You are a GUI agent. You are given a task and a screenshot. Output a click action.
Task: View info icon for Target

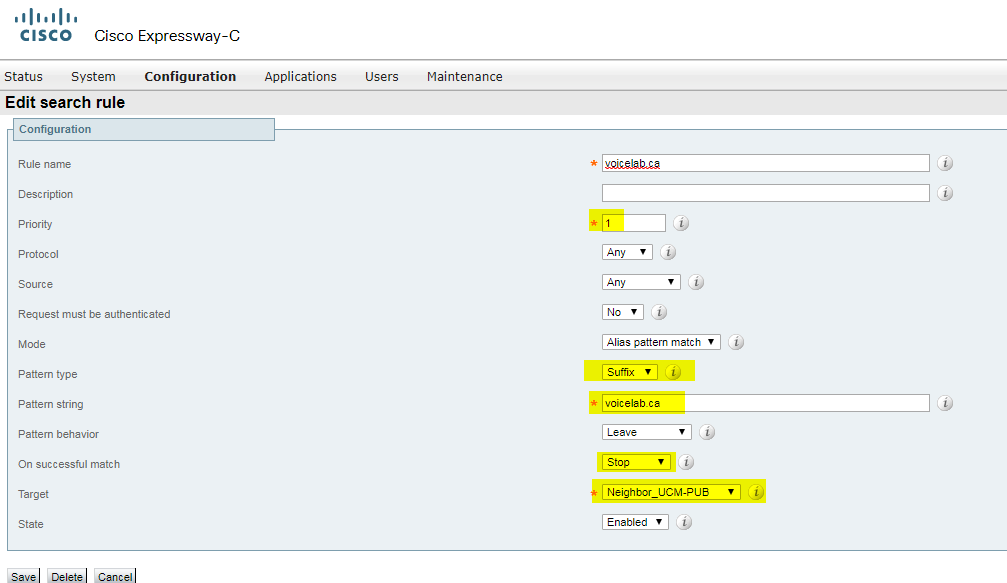pos(756,492)
